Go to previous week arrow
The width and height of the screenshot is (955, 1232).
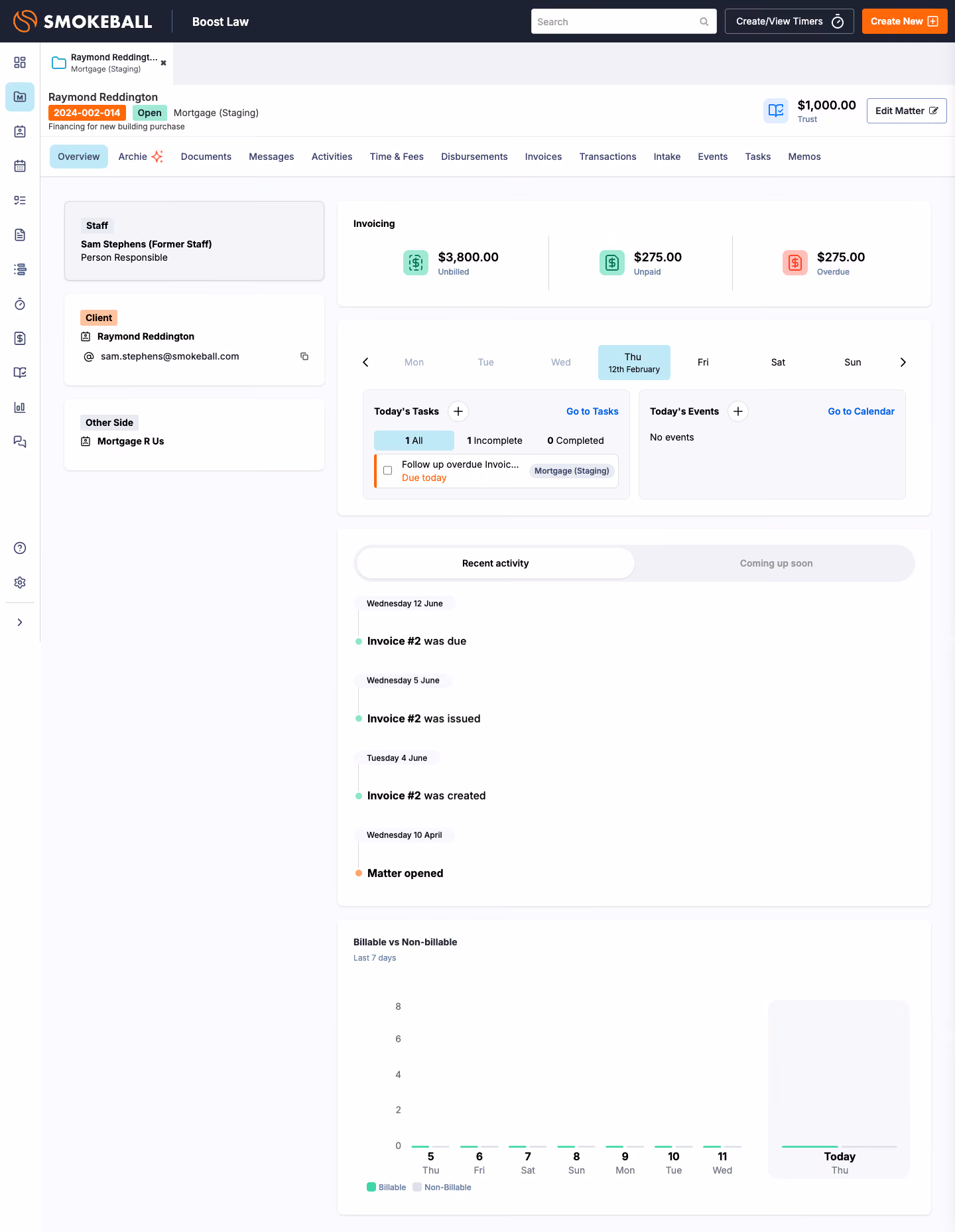click(365, 362)
